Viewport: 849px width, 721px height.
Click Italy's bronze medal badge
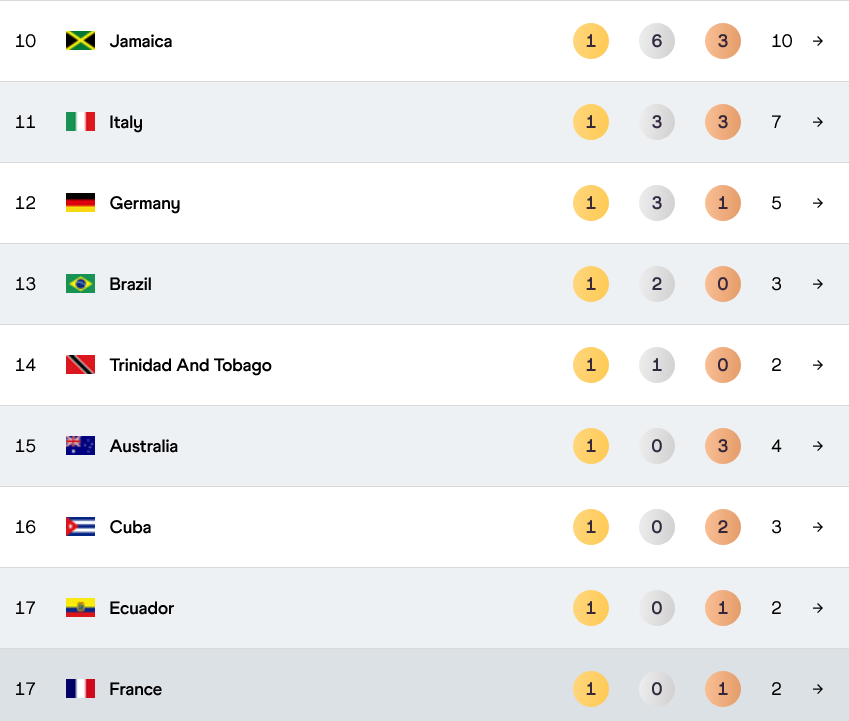point(723,122)
